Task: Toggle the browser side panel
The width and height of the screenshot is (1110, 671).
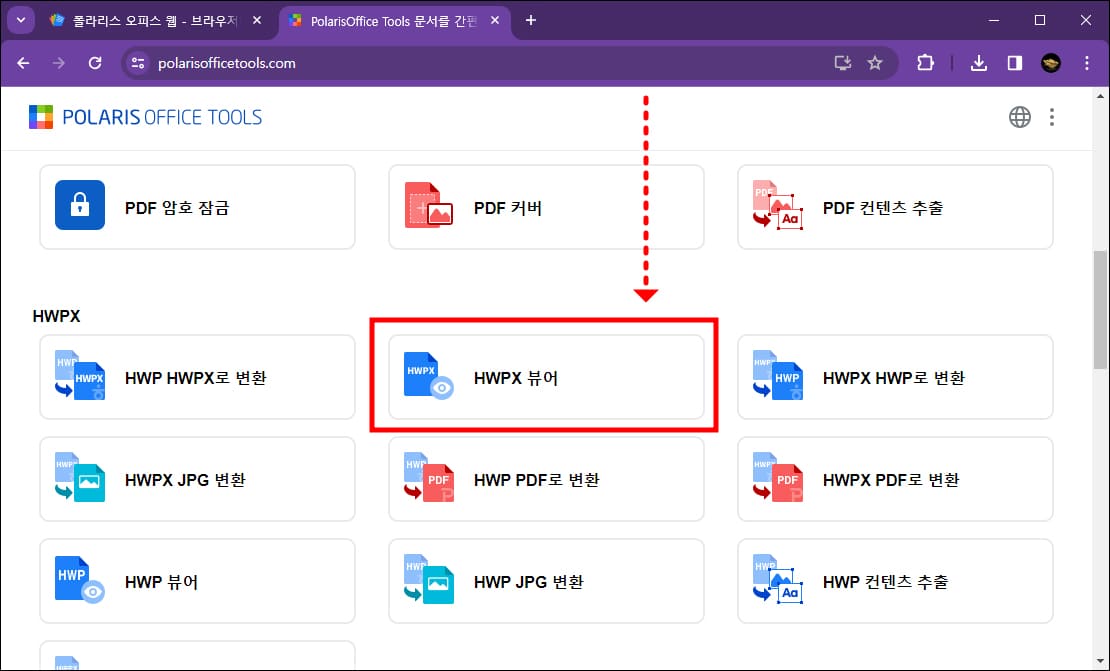Action: pos(1014,63)
